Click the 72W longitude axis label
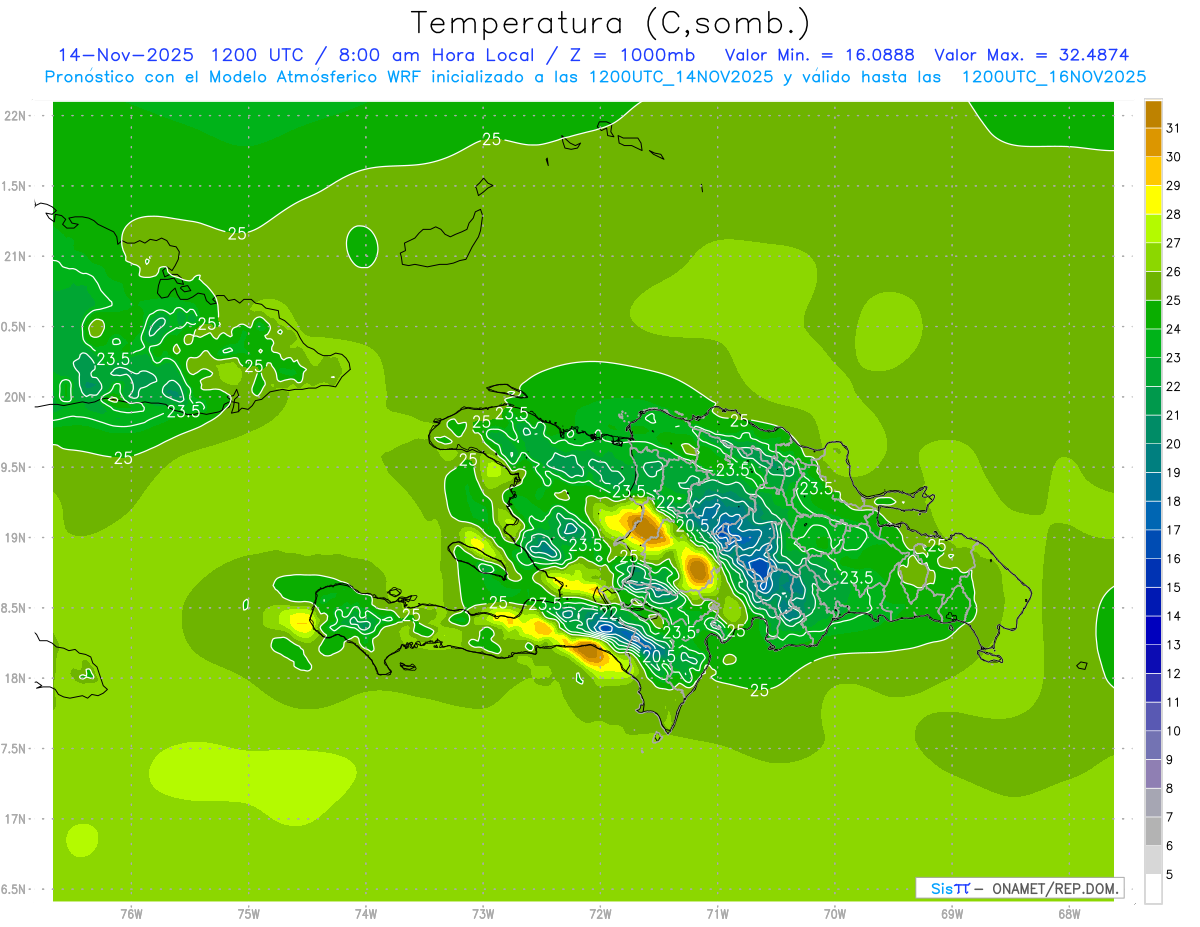Image resolution: width=1200 pixels, height=927 pixels. [600, 914]
